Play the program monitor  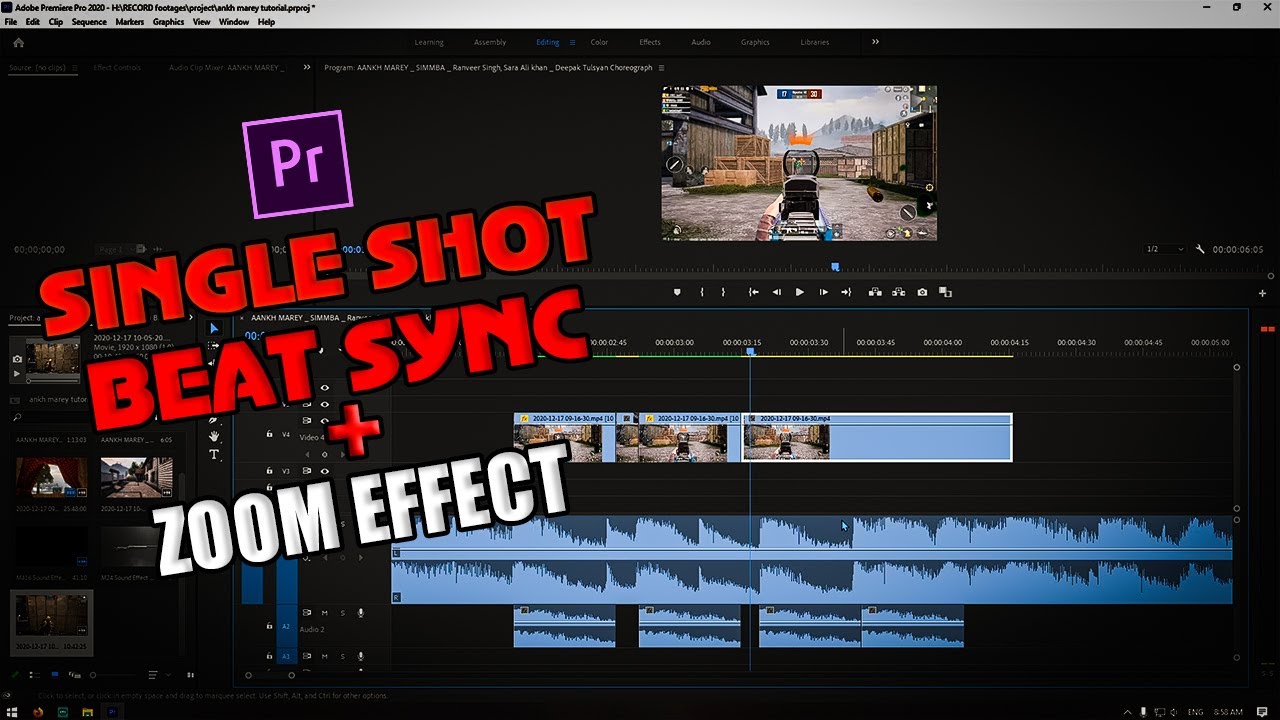point(799,292)
